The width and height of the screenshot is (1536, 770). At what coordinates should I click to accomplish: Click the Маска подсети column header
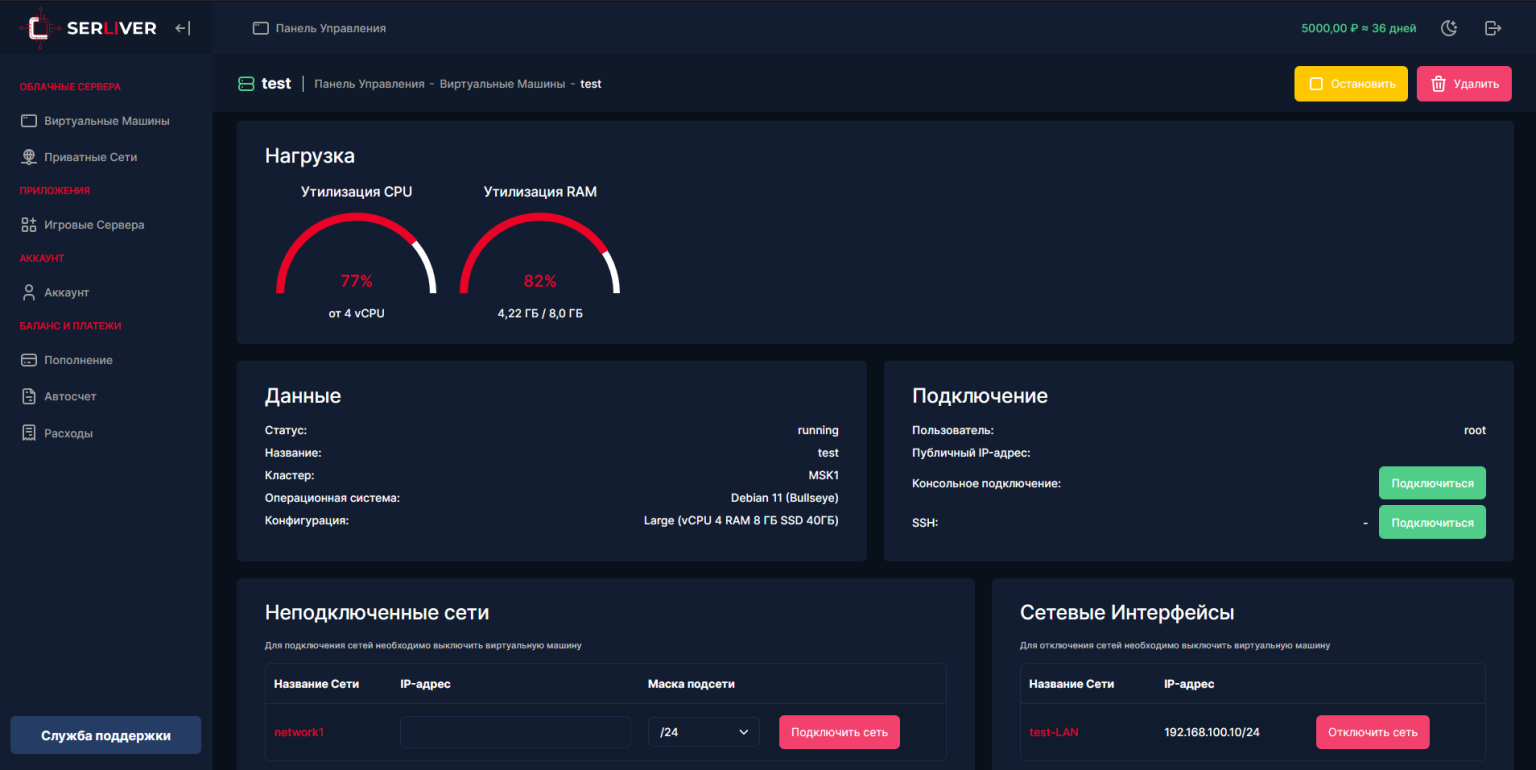[x=691, y=684]
